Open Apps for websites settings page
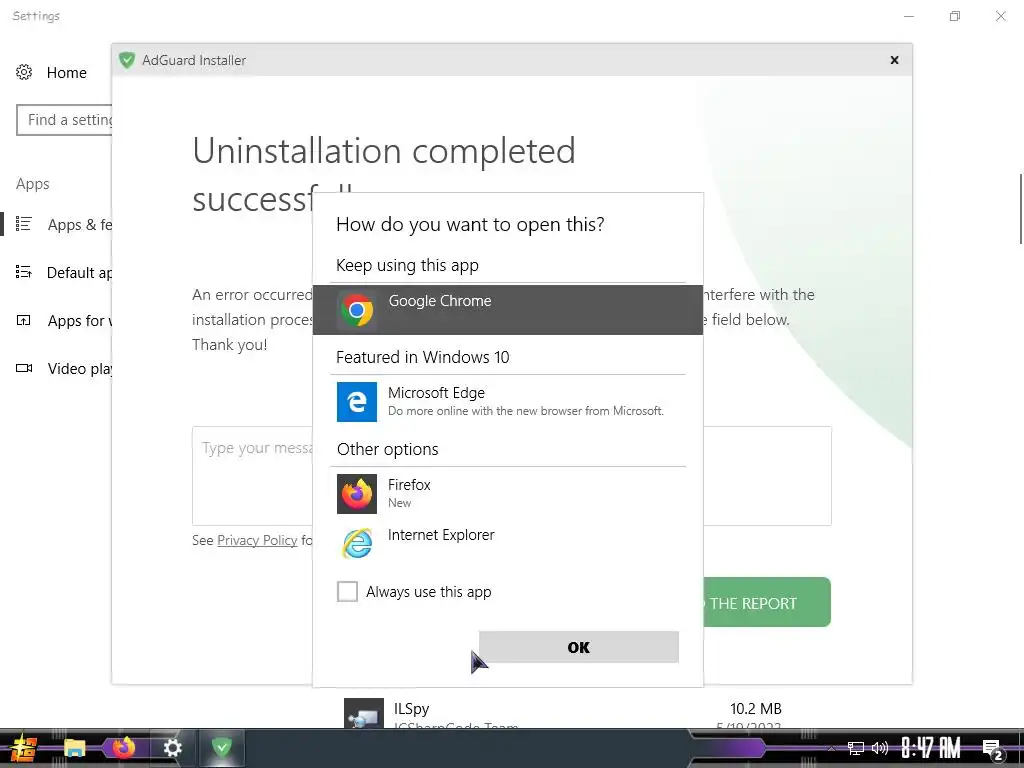This screenshot has height=768, width=1024. (64, 321)
